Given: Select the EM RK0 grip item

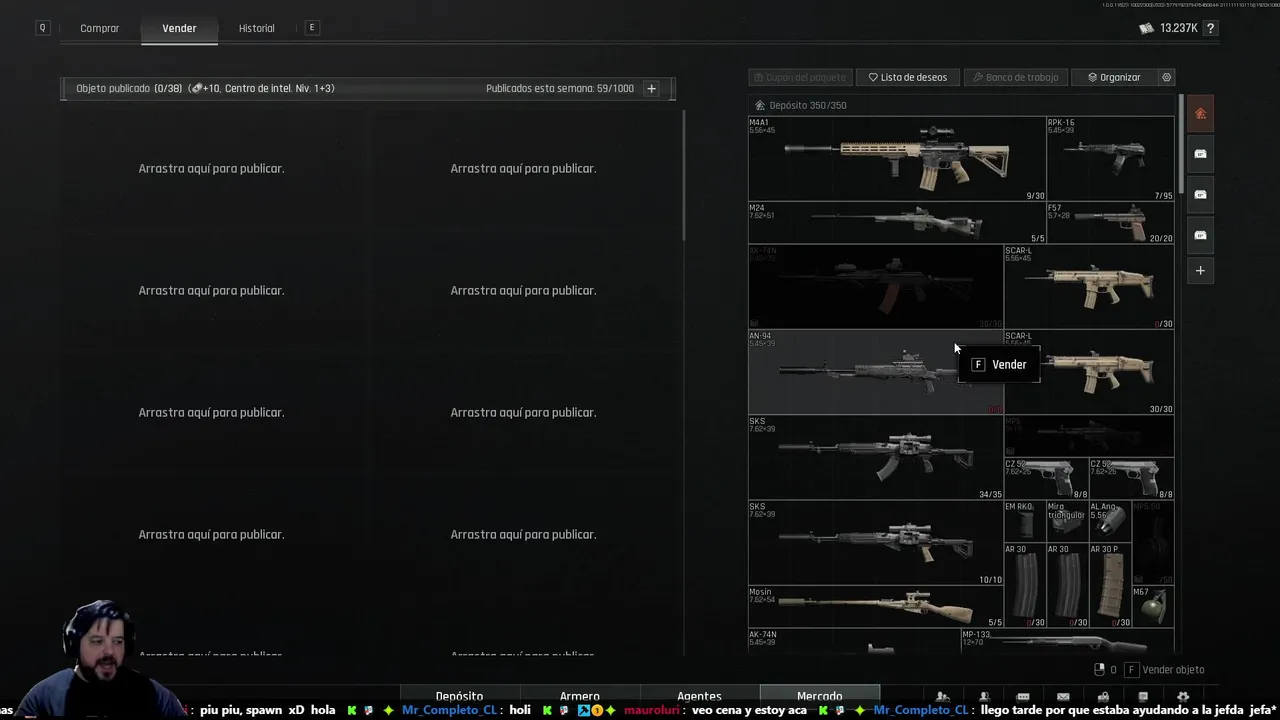Looking at the screenshot, I should point(1024,521).
